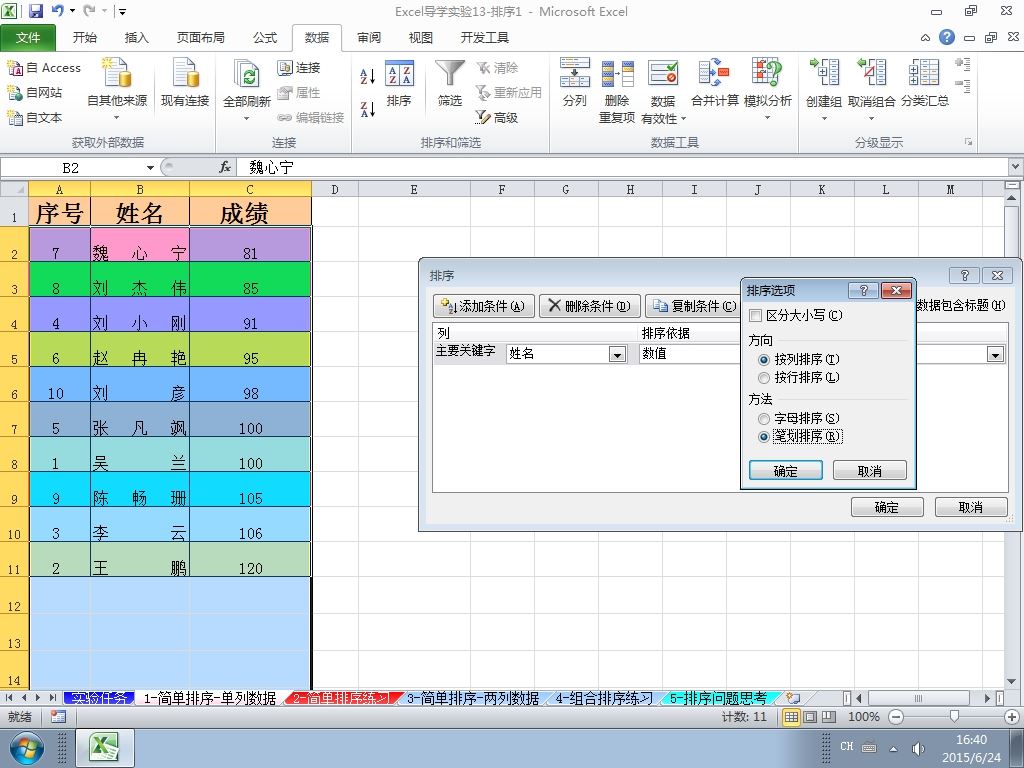
Task: Click the Connections (连接) icon
Action: [x=298, y=68]
